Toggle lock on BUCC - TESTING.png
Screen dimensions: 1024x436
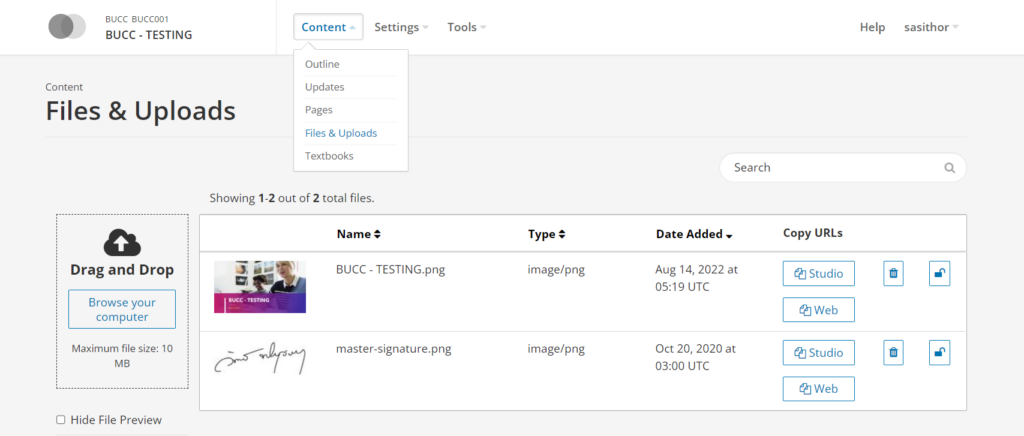tap(939, 273)
